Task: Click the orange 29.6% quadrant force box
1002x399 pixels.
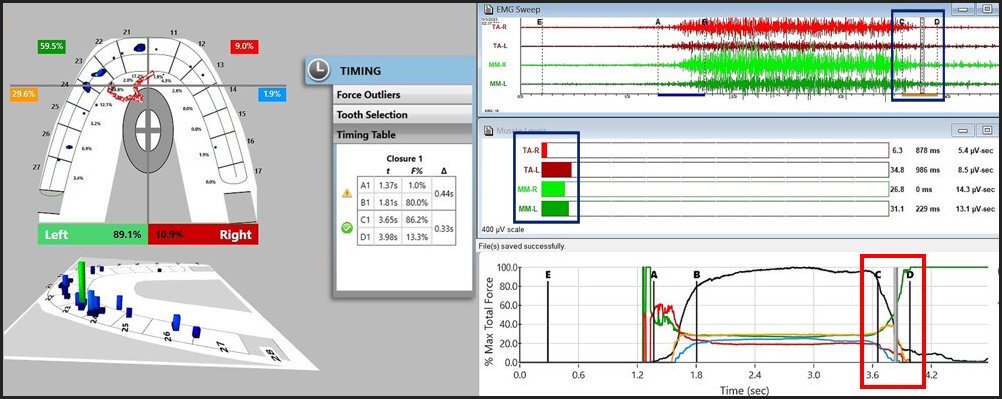Action: pyautogui.click(x=24, y=95)
